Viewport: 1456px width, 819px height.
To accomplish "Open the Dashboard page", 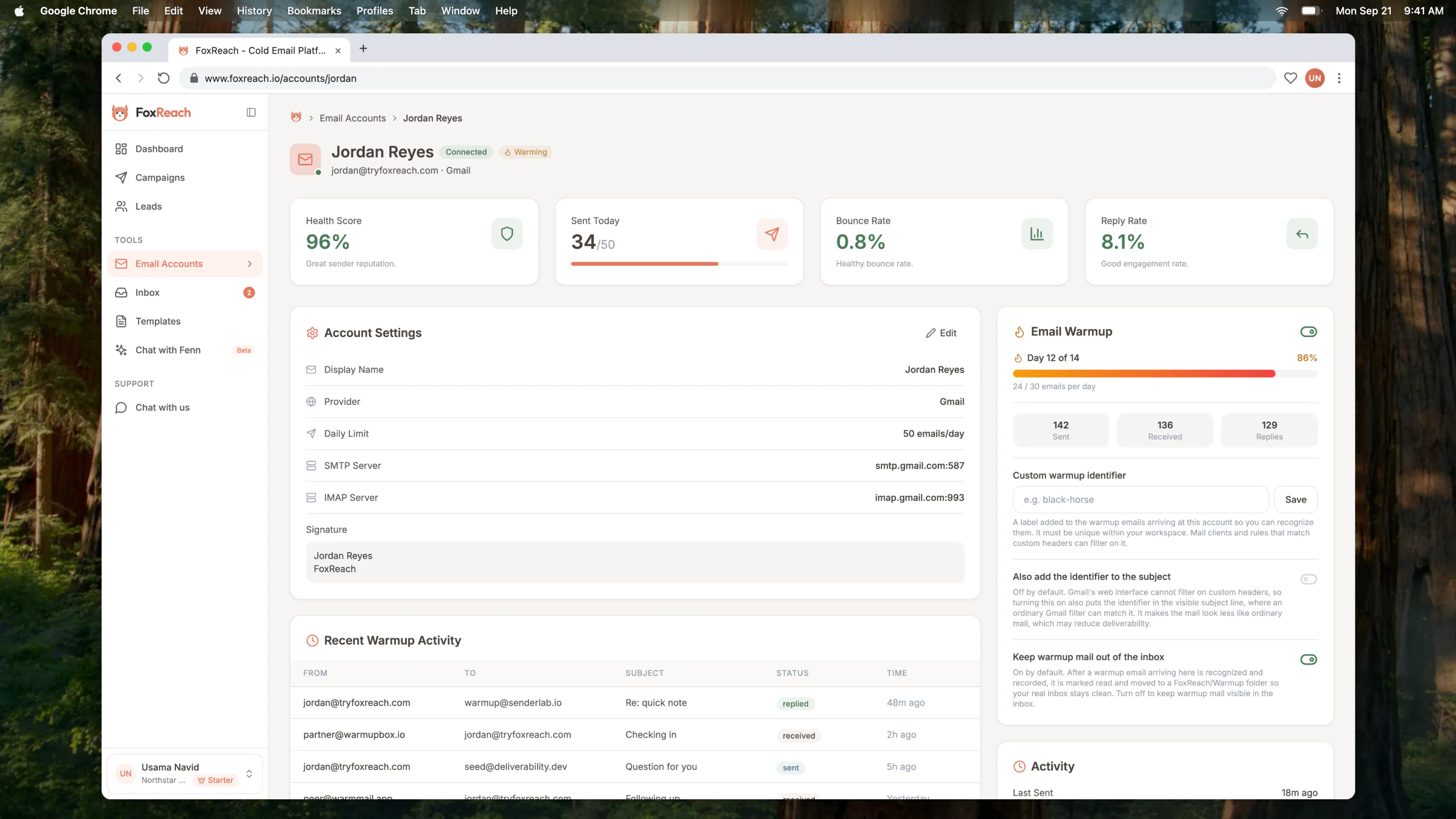I will coord(185,149).
